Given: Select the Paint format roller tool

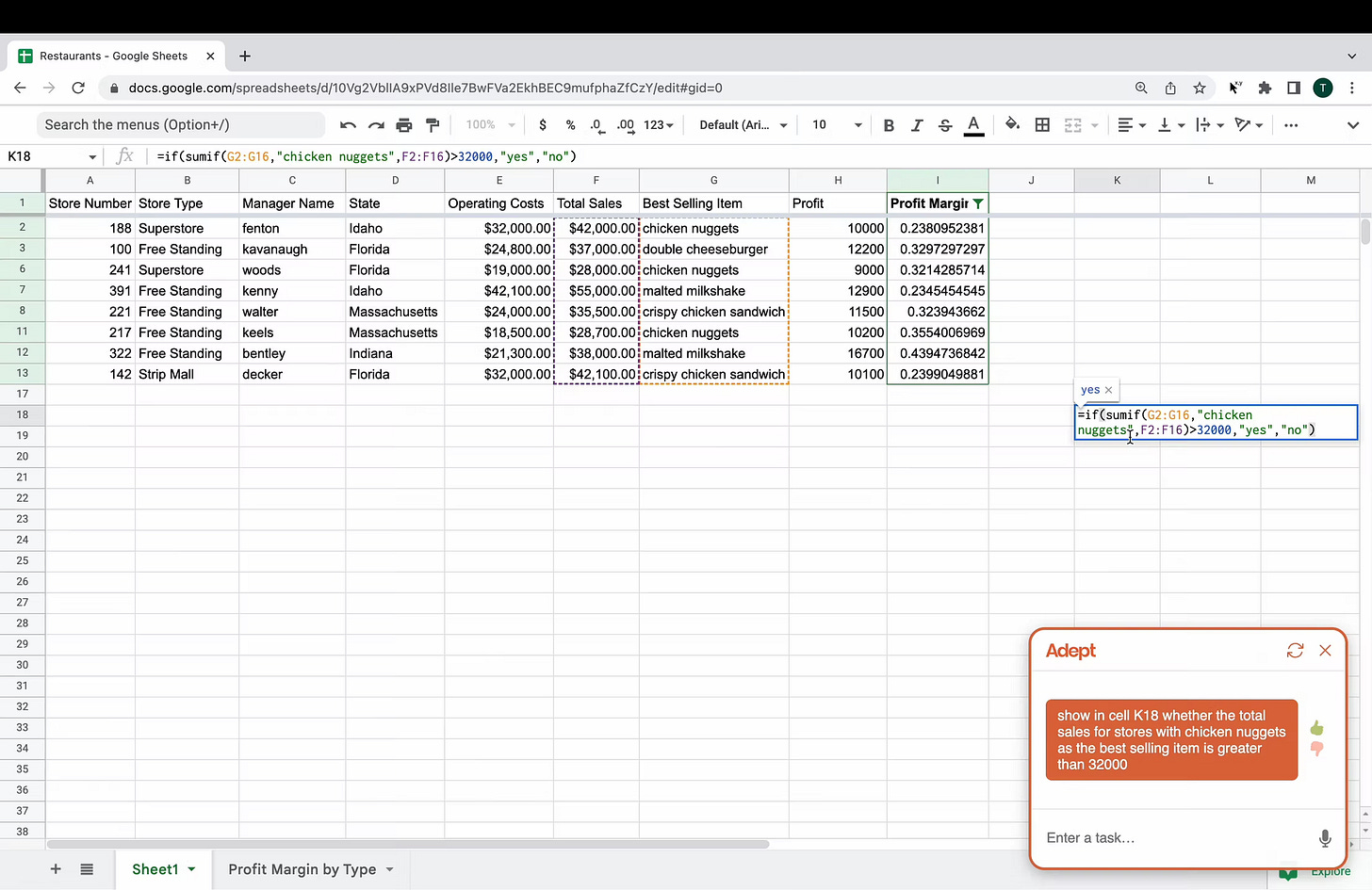Looking at the screenshot, I should coord(433,124).
